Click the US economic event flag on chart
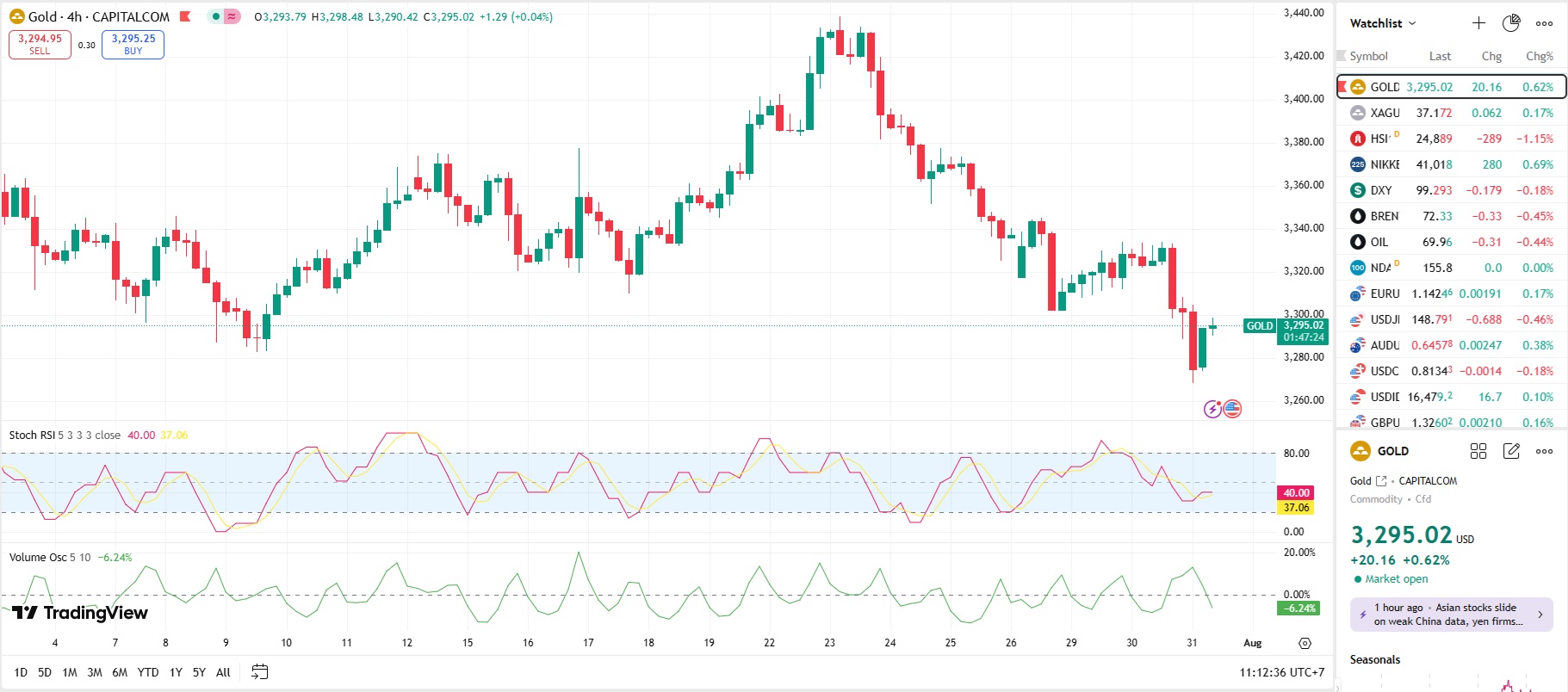The image size is (1568, 692). (x=1233, y=409)
